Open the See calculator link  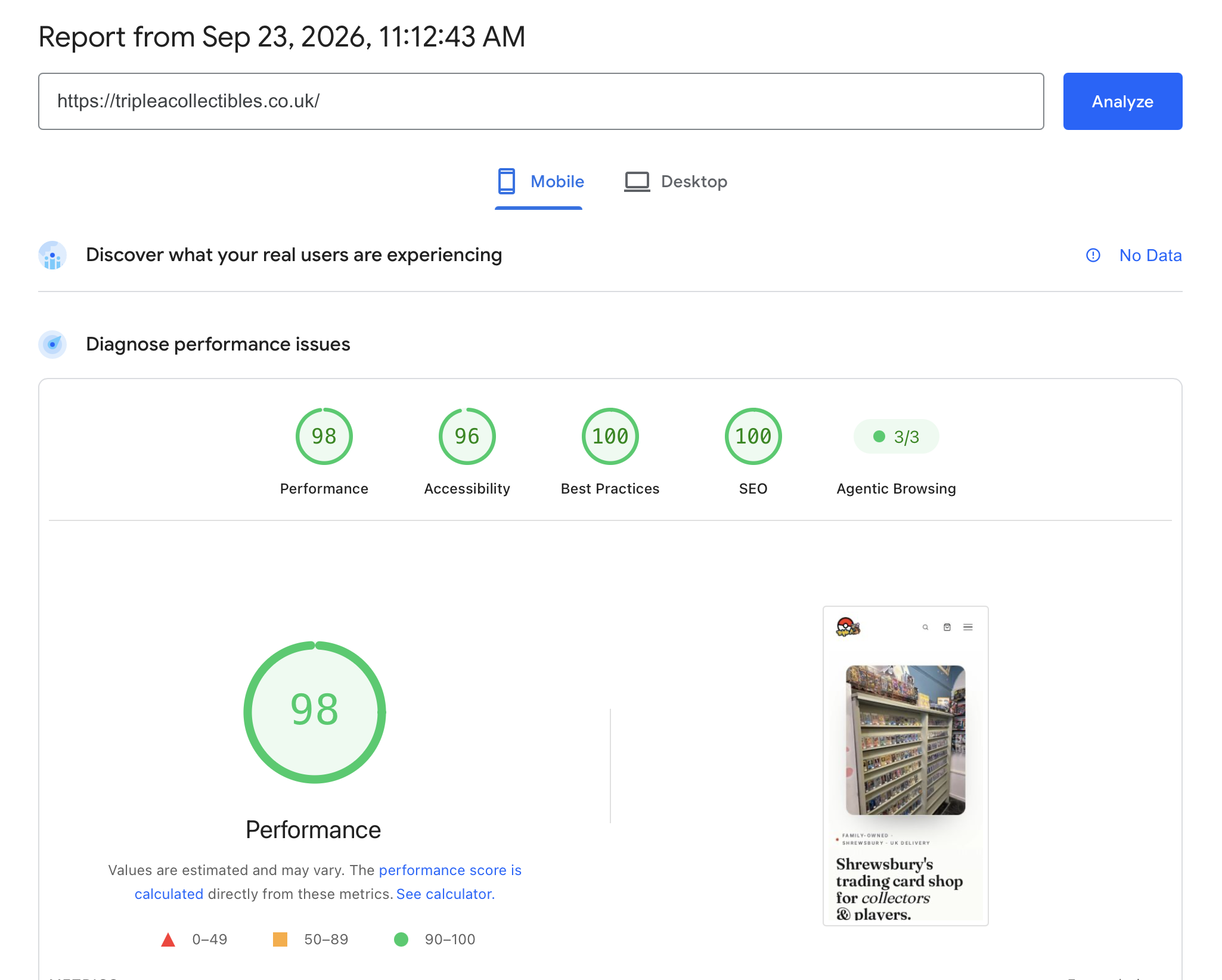445,894
